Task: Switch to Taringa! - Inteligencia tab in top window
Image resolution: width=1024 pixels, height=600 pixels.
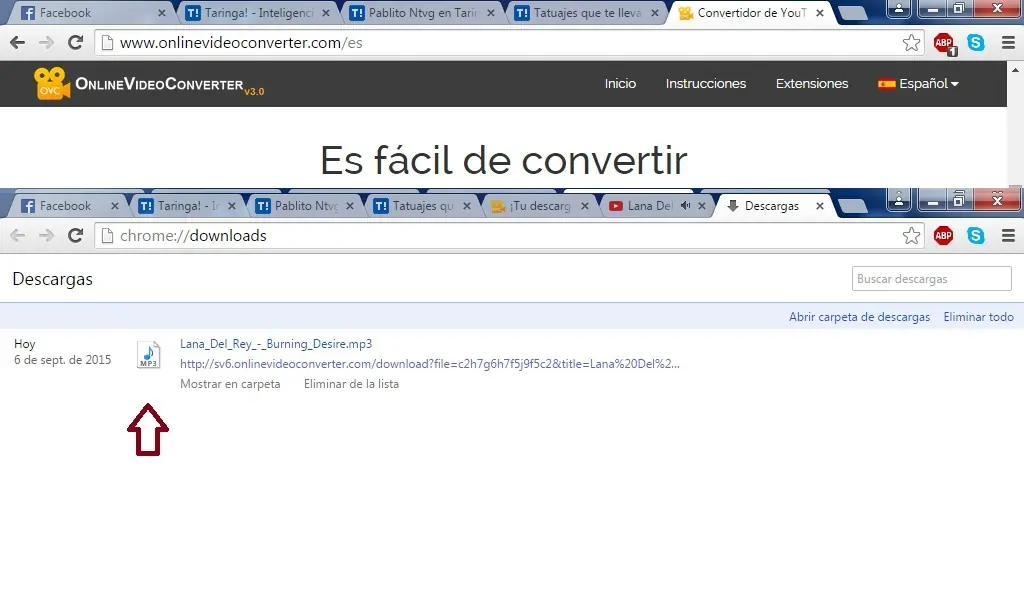Action: point(257,13)
